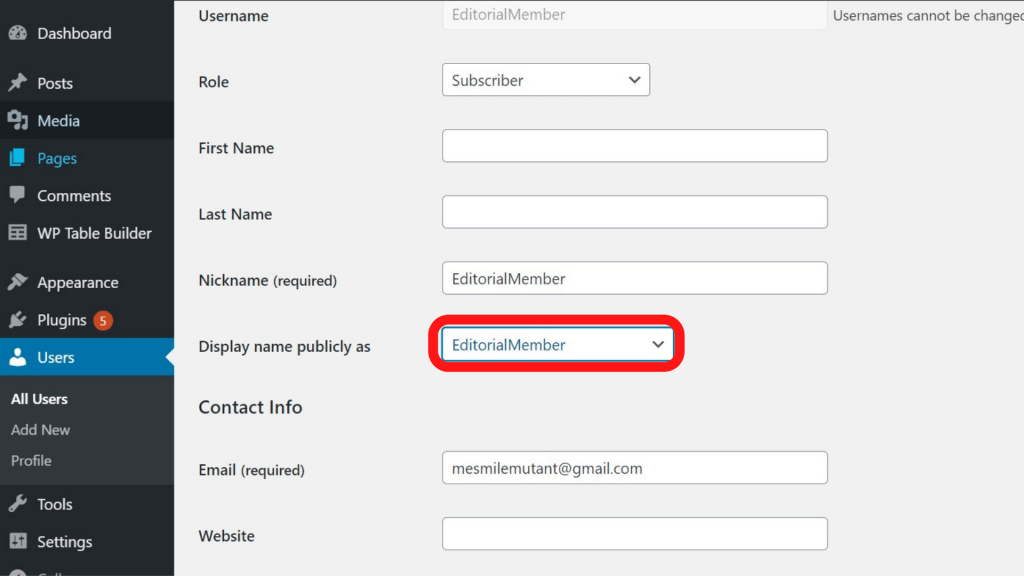Click the Plugins plug icon
Screen dimensions: 1024x576
pyautogui.click(x=17, y=320)
